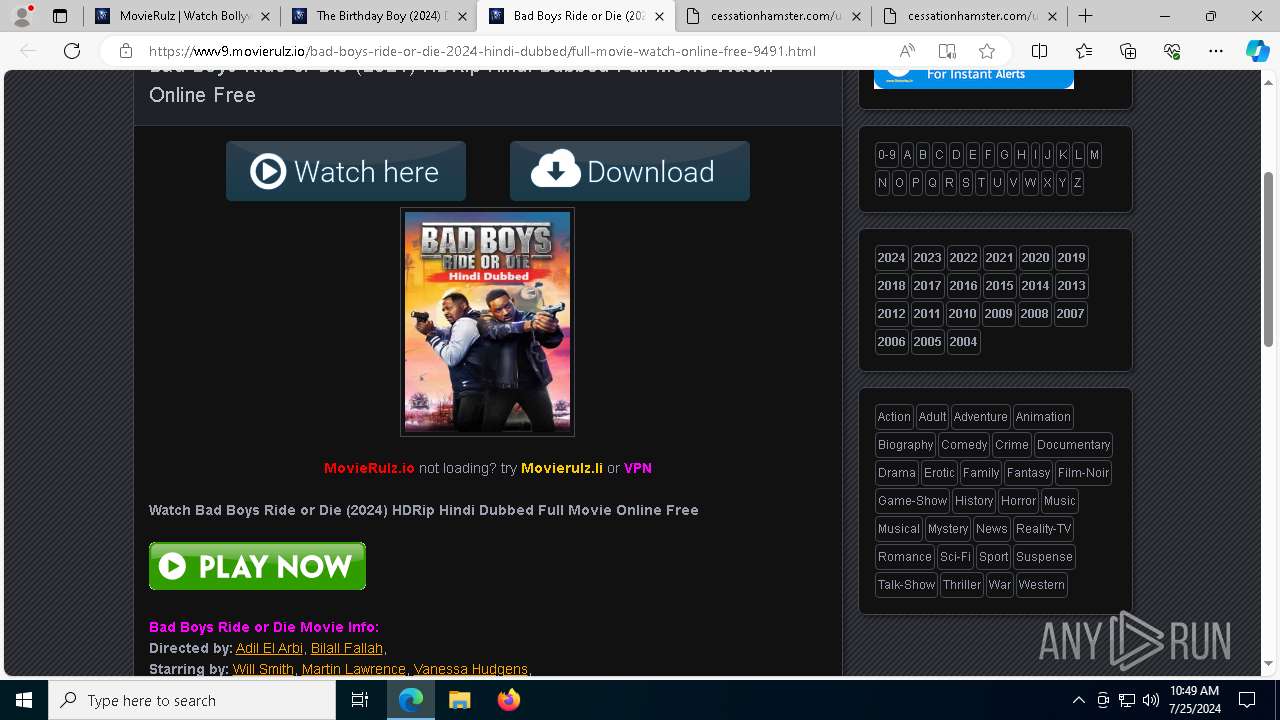Click the Windows search box
Screen dimensions: 1280x720
point(192,700)
